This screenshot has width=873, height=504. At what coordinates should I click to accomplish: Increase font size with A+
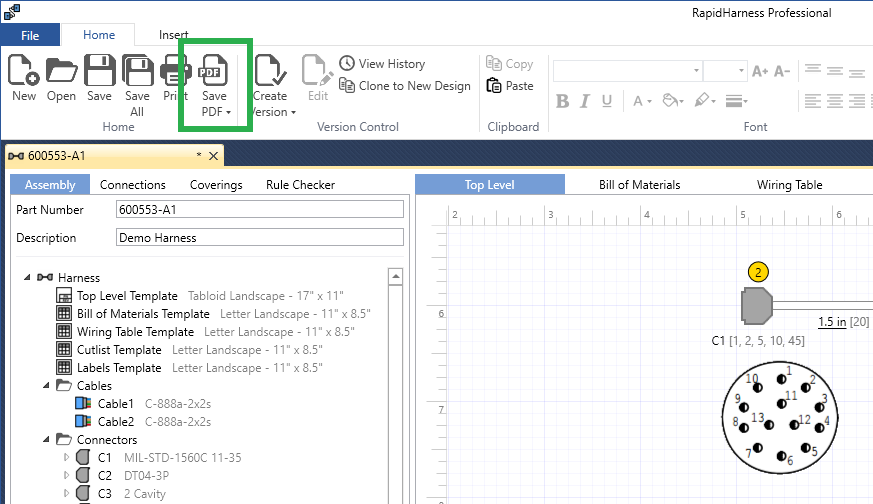(760, 71)
